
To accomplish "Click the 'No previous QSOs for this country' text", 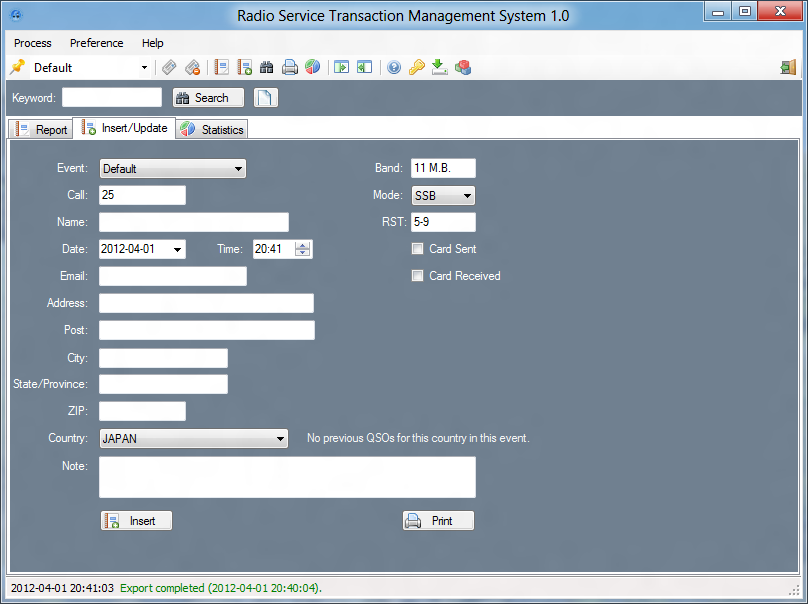I will coord(418,438).
